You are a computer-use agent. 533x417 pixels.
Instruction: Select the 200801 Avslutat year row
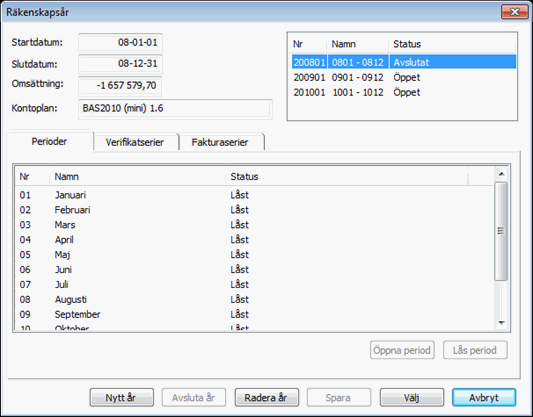click(x=403, y=62)
